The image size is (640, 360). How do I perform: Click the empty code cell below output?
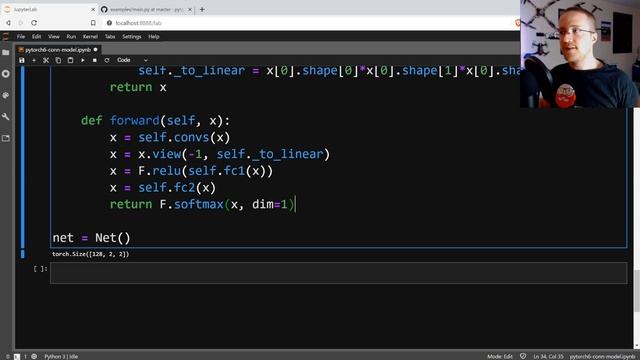(x=338, y=273)
